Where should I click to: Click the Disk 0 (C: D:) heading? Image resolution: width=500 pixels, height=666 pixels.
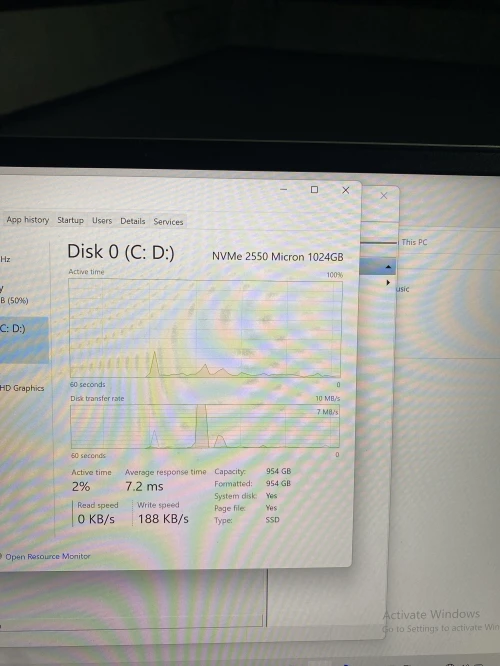tap(121, 252)
